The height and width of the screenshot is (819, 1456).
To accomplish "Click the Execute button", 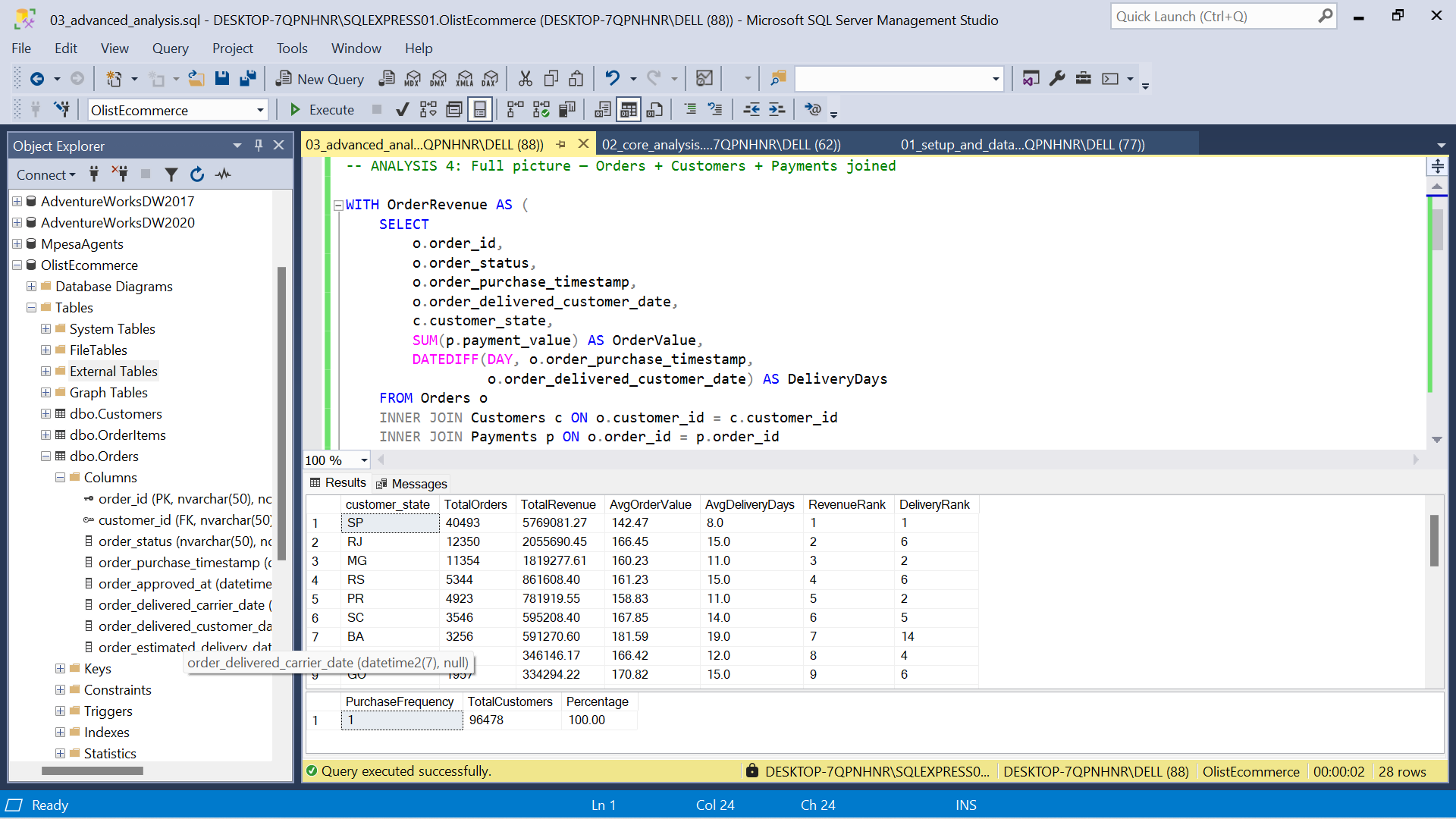I will [322, 110].
